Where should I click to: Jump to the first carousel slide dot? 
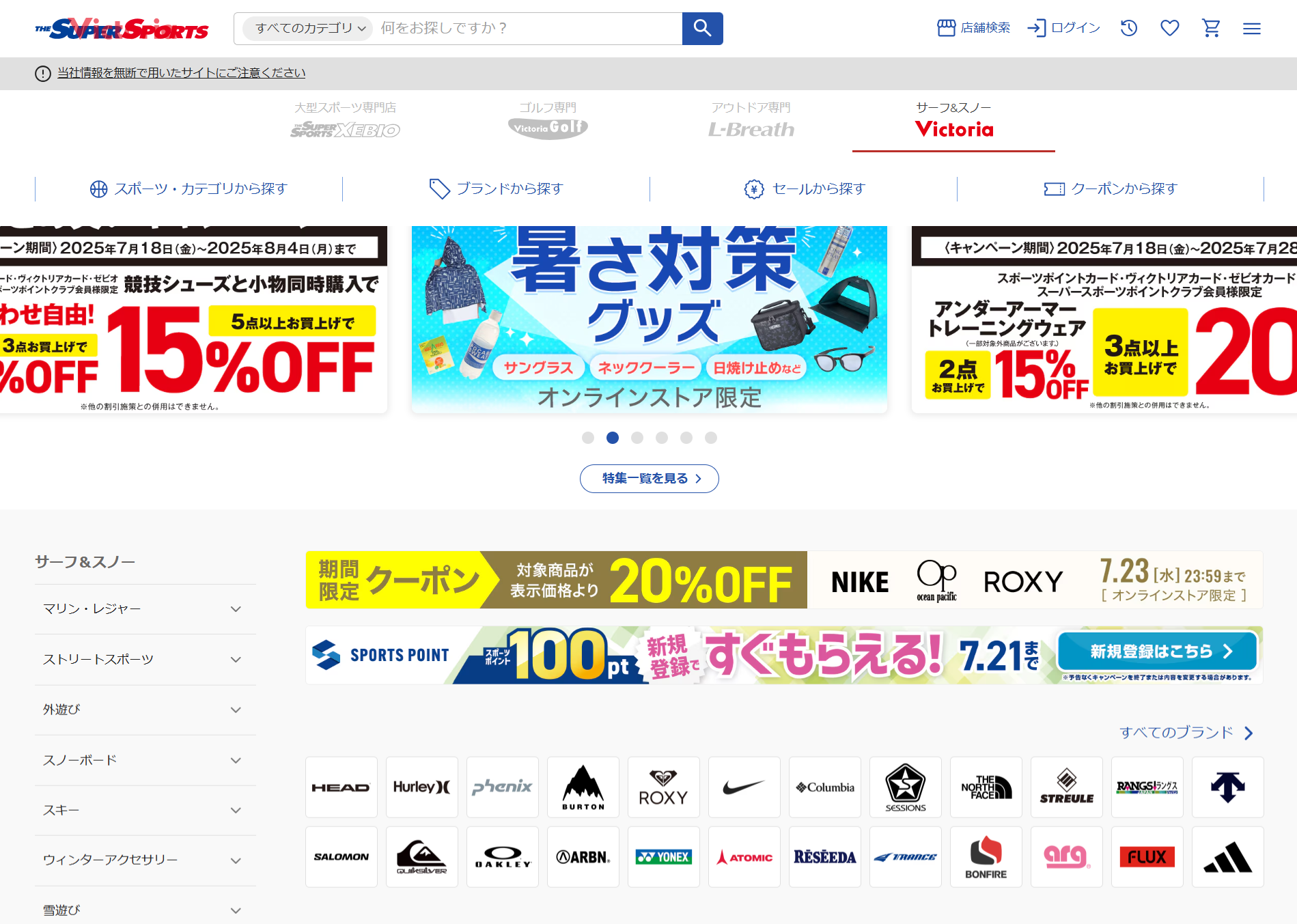click(x=588, y=438)
